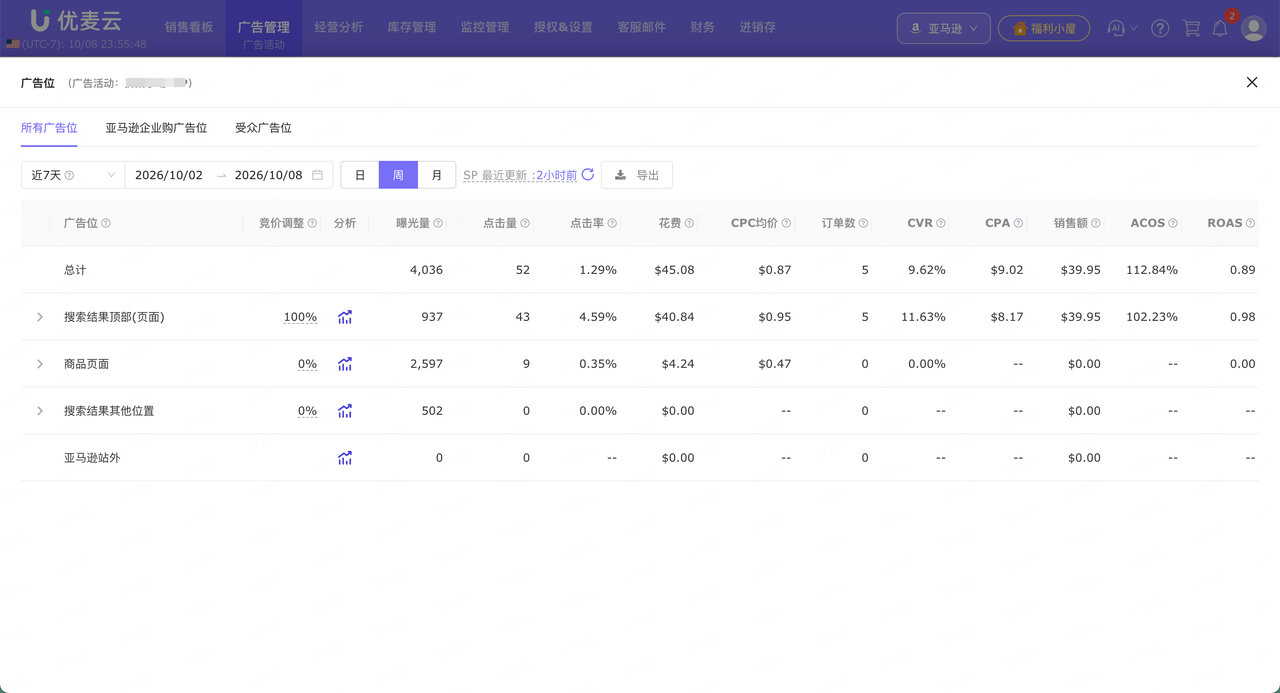Show help tooltip for CVR column
The width and height of the screenshot is (1280, 693).
(941, 223)
